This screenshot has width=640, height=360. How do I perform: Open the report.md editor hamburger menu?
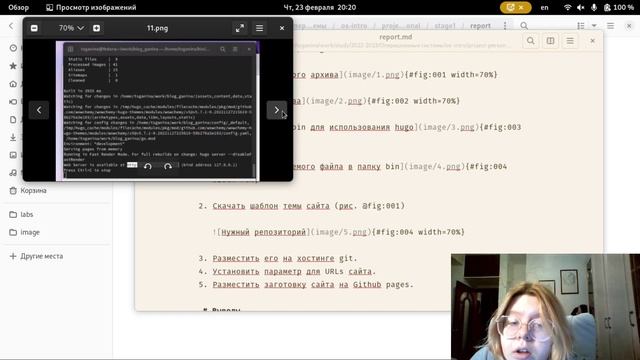click(x=570, y=41)
